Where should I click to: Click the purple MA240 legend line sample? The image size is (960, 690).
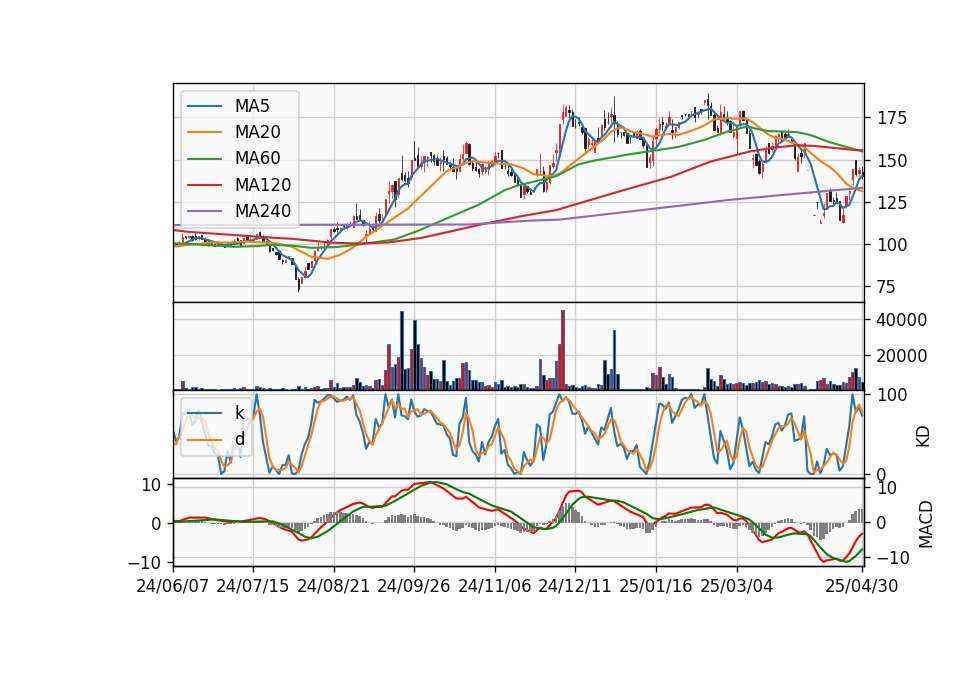tap(204, 211)
